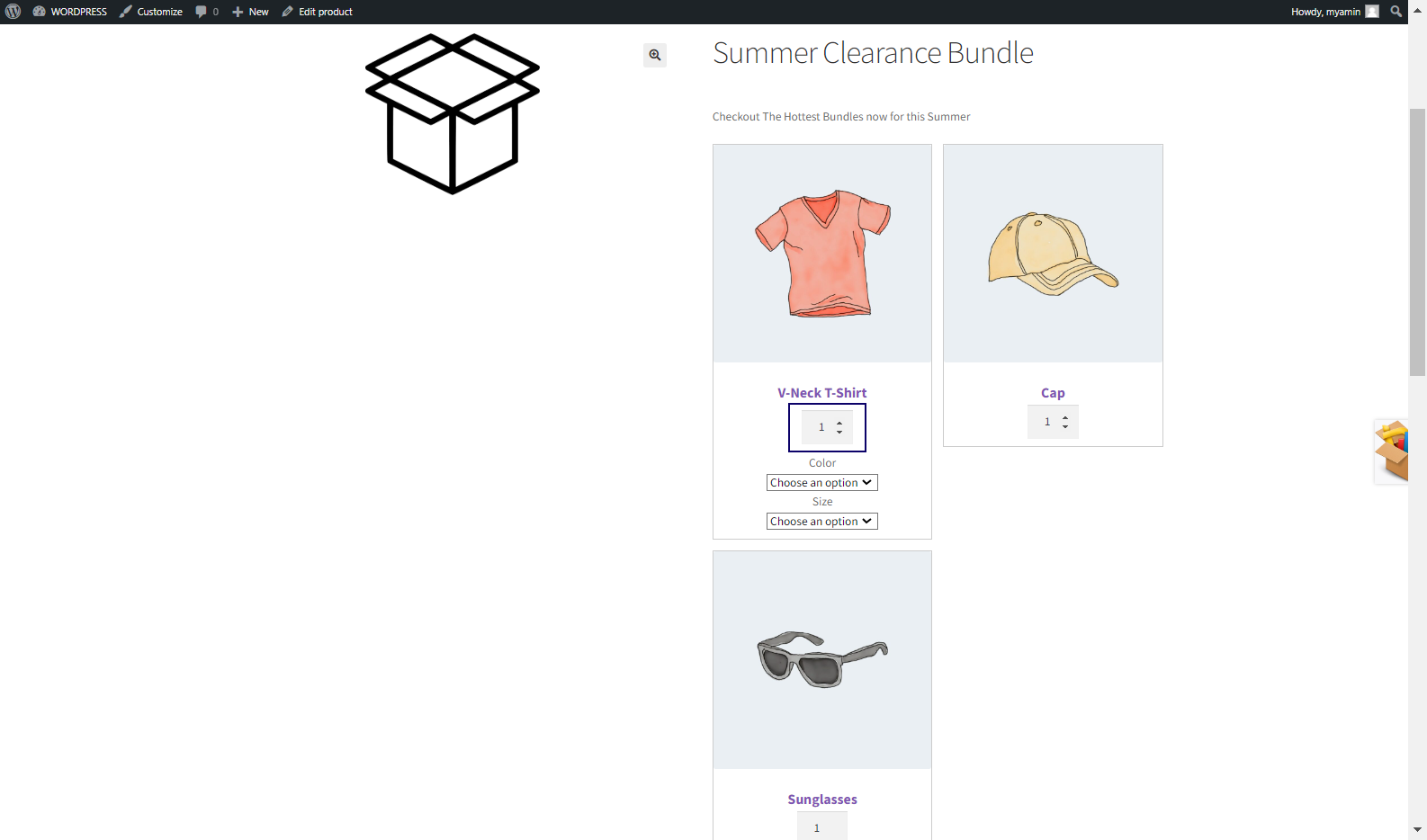Viewport: 1427px width, 840px height.
Task: Click the admin bar search magnifier icon
Action: [1396, 12]
